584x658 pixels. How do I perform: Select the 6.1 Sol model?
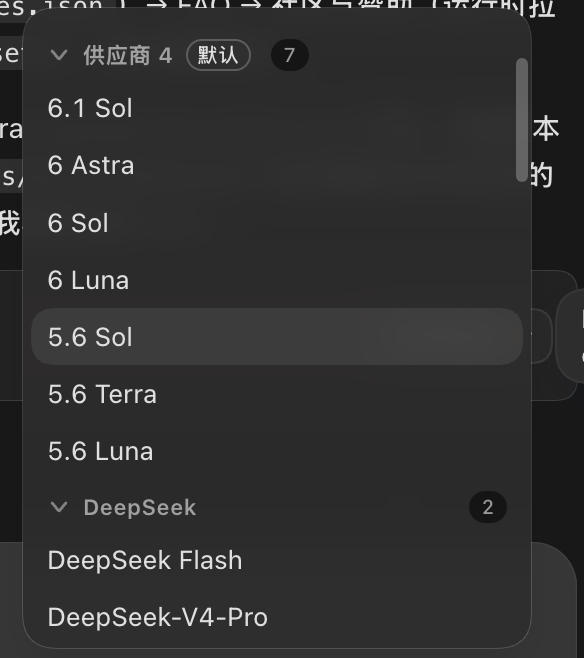click(x=277, y=108)
